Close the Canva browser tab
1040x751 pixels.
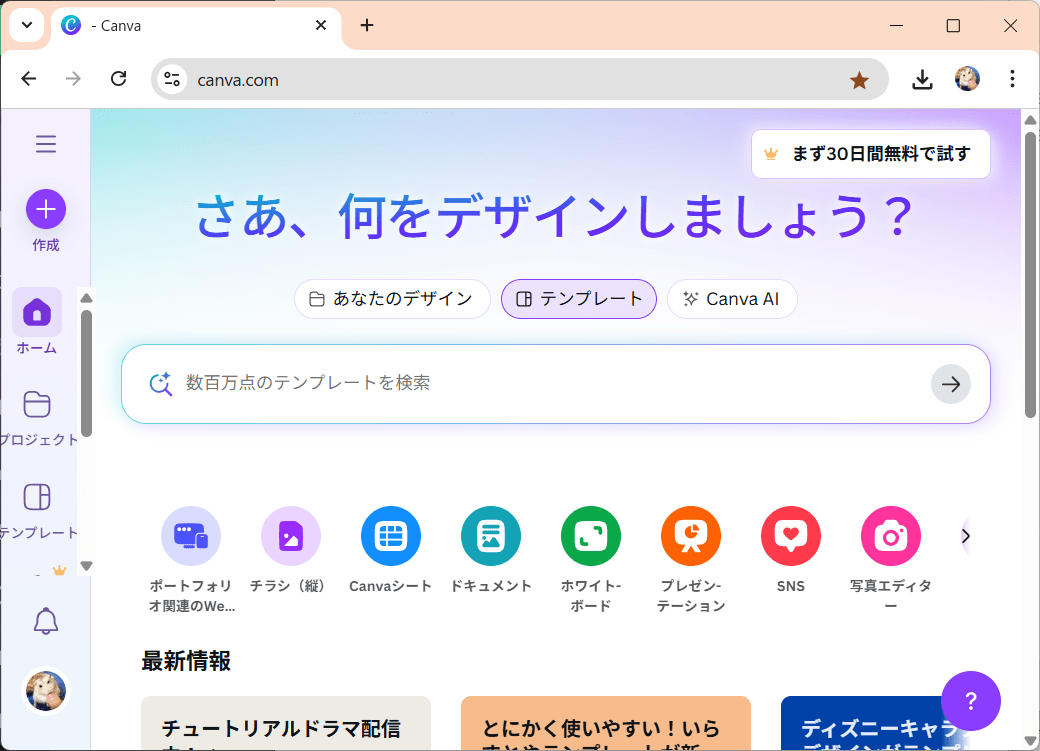click(x=321, y=25)
